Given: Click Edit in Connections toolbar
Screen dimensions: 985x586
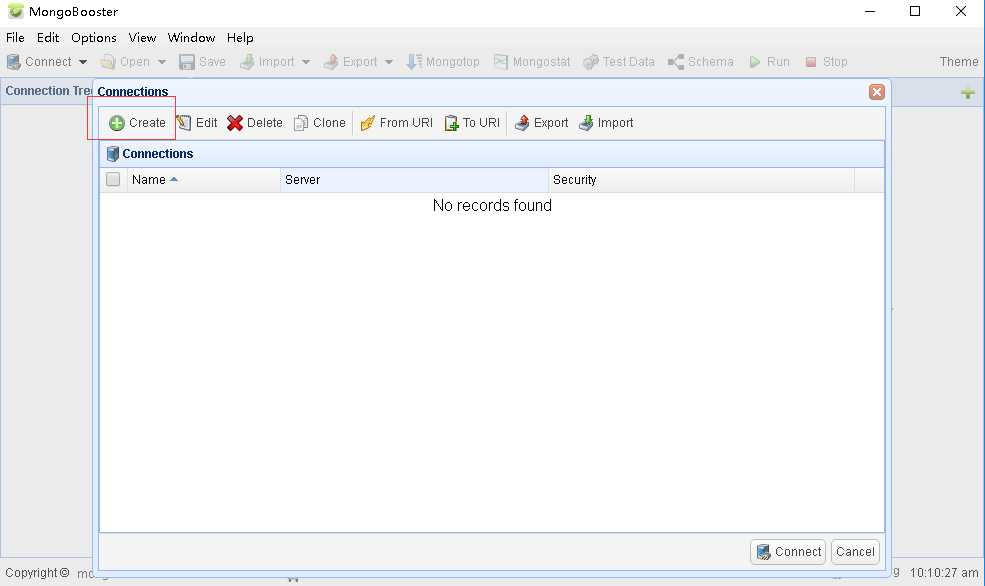Looking at the screenshot, I should point(197,122).
